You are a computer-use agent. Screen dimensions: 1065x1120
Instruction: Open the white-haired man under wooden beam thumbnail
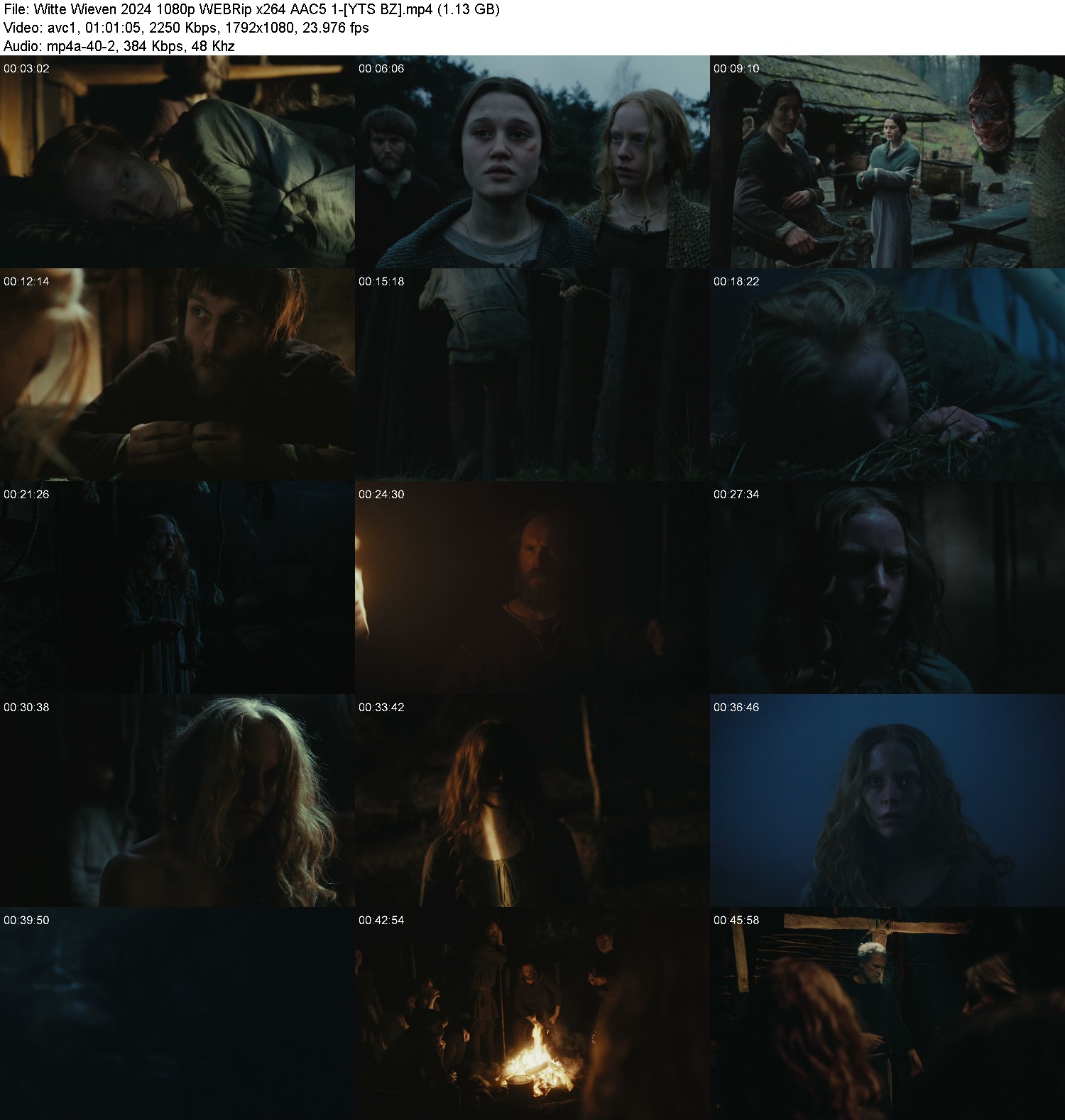887,1014
